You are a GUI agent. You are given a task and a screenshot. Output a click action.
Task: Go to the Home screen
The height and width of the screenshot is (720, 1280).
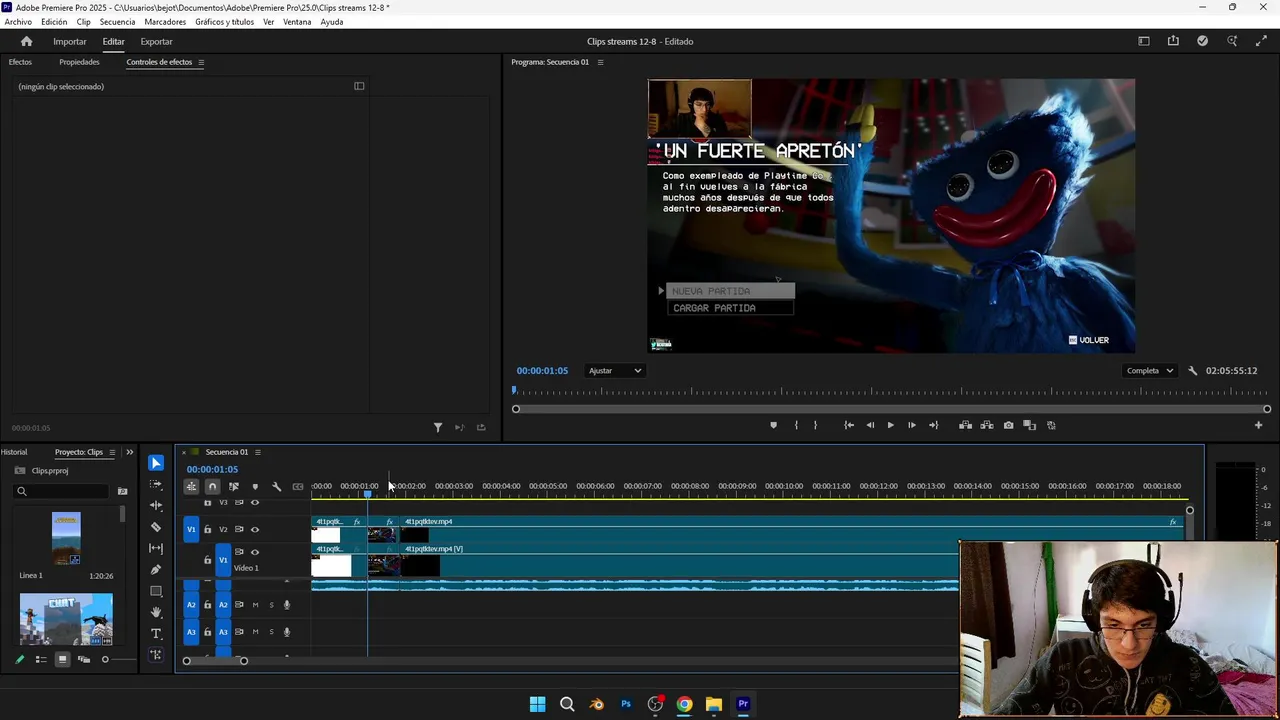[x=27, y=41]
